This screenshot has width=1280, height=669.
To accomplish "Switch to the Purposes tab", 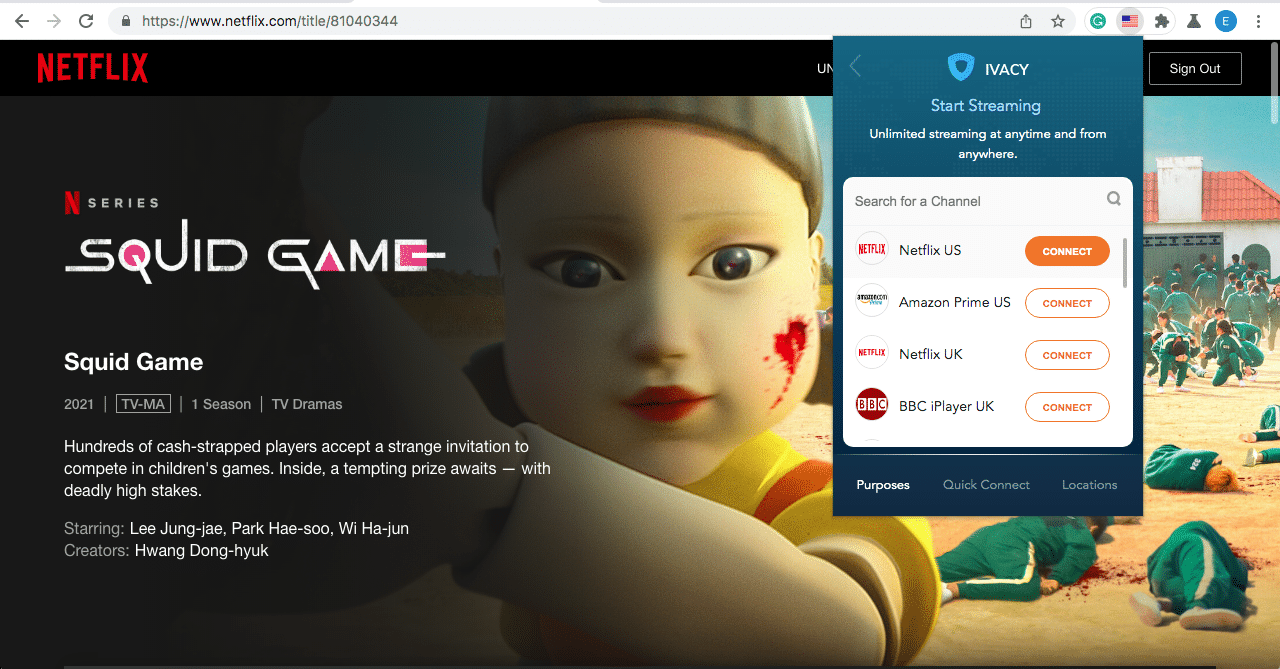I will click(883, 485).
